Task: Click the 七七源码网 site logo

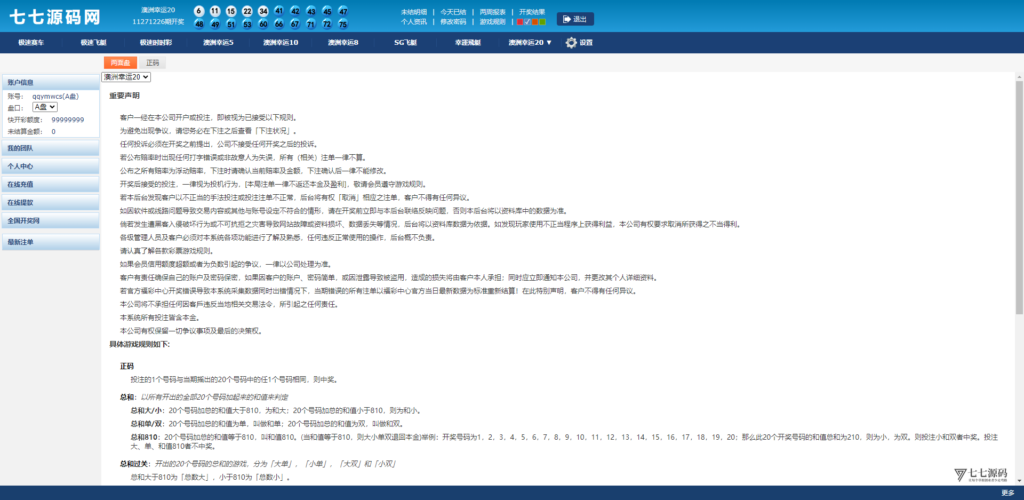Action: click(x=56, y=17)
